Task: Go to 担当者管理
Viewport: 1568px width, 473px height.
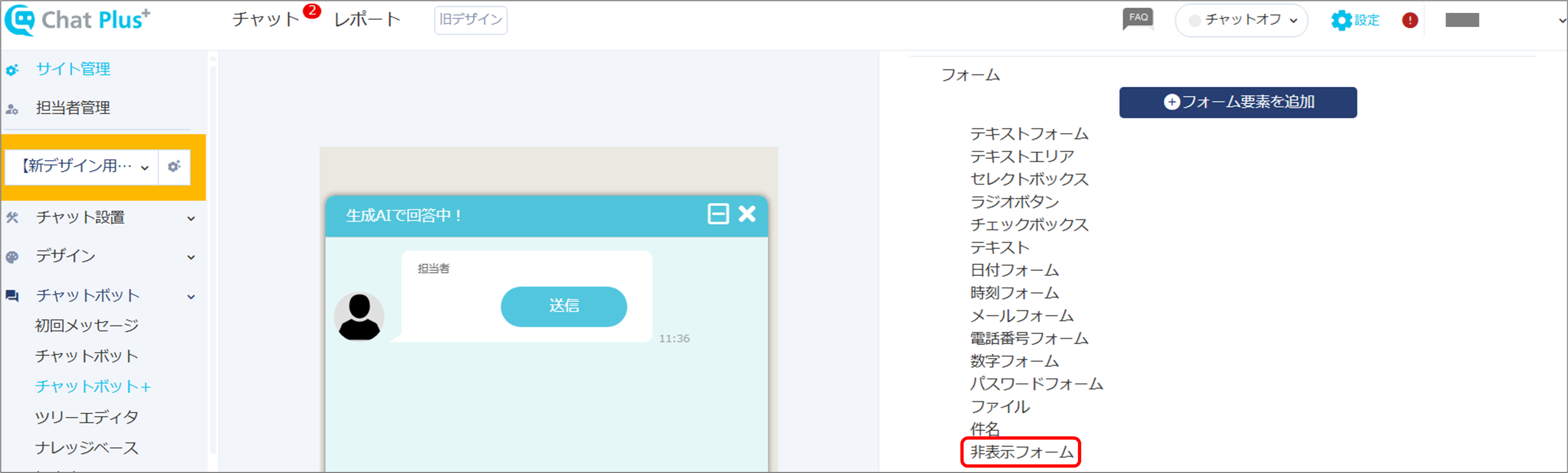Action: tap(73, 108)
